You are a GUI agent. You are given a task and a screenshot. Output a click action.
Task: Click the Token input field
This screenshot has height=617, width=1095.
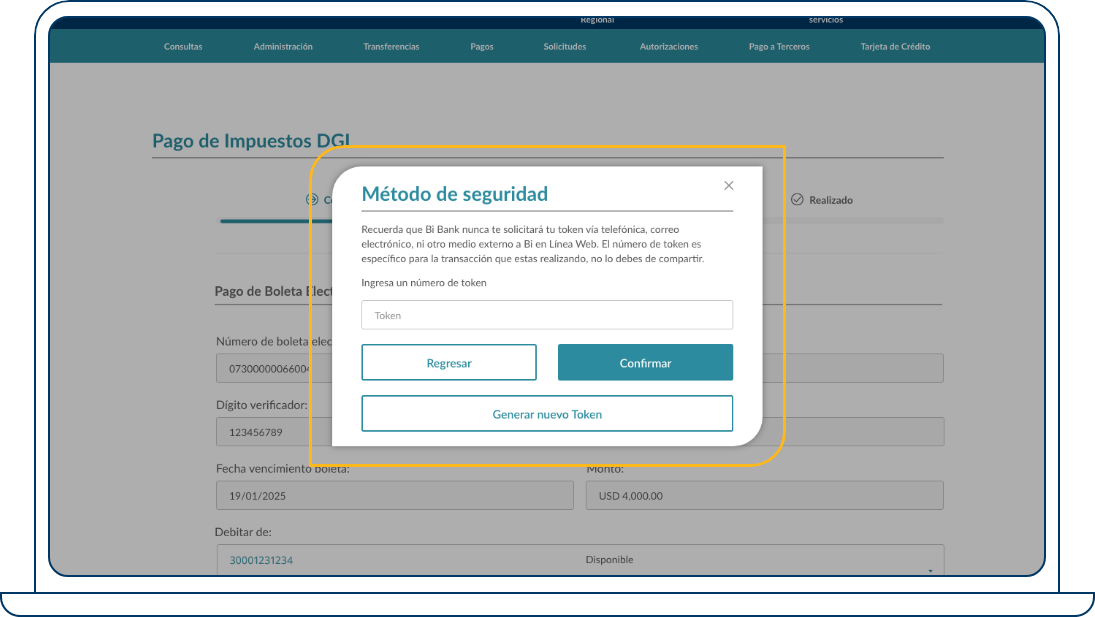tap(546, 314)
